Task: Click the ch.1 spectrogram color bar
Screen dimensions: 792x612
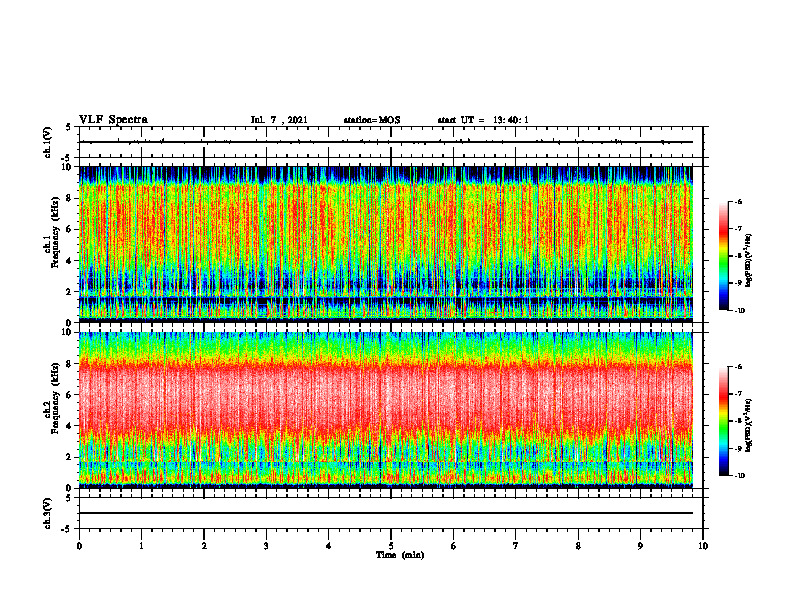Action: pos(723,256)
